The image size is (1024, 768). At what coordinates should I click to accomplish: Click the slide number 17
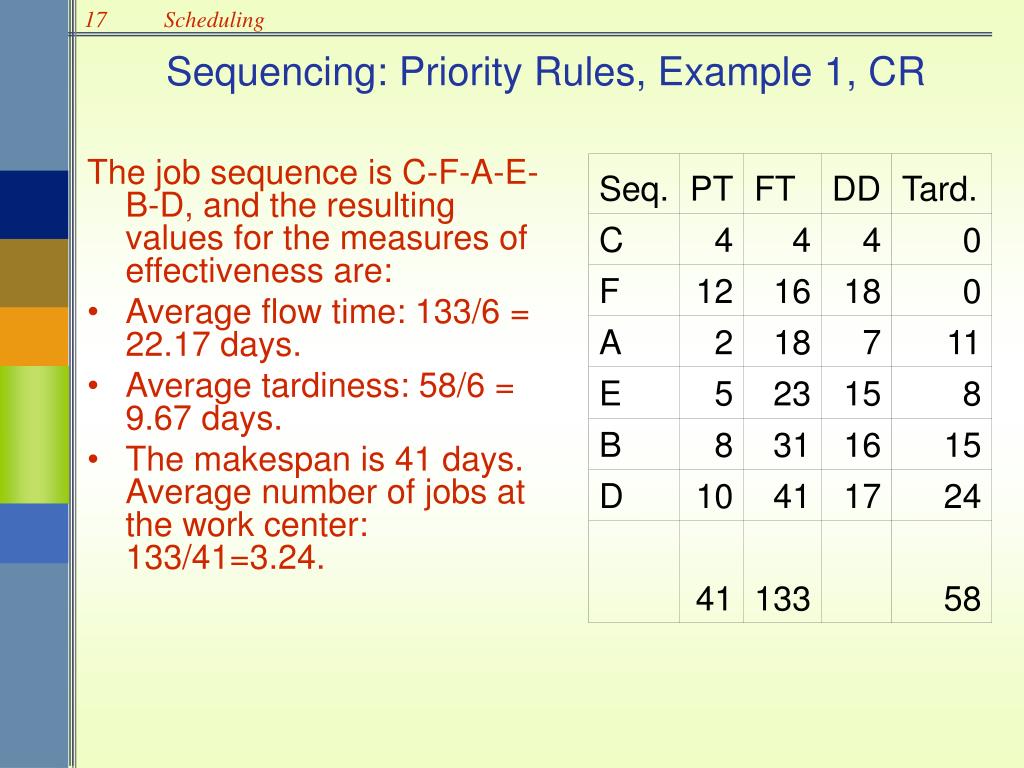96,20
